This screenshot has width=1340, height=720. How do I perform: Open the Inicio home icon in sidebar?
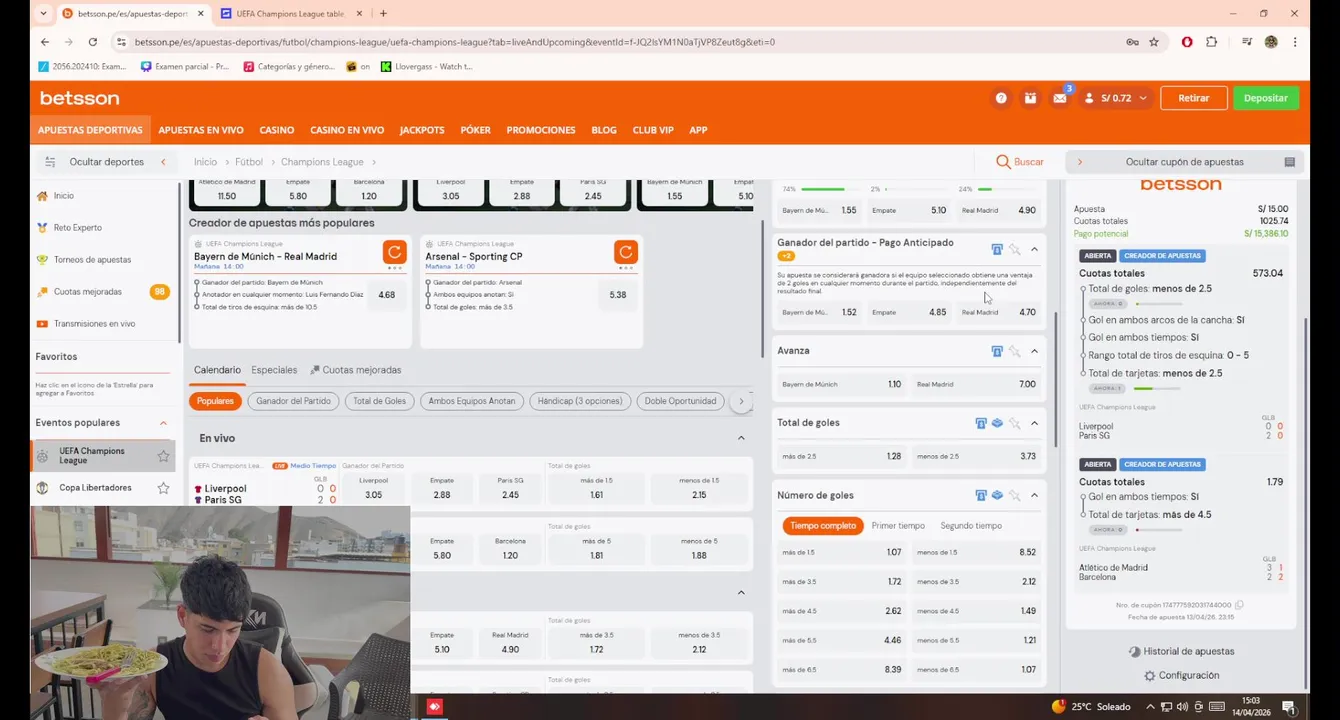pyautogui.click(x=42, y=196)
